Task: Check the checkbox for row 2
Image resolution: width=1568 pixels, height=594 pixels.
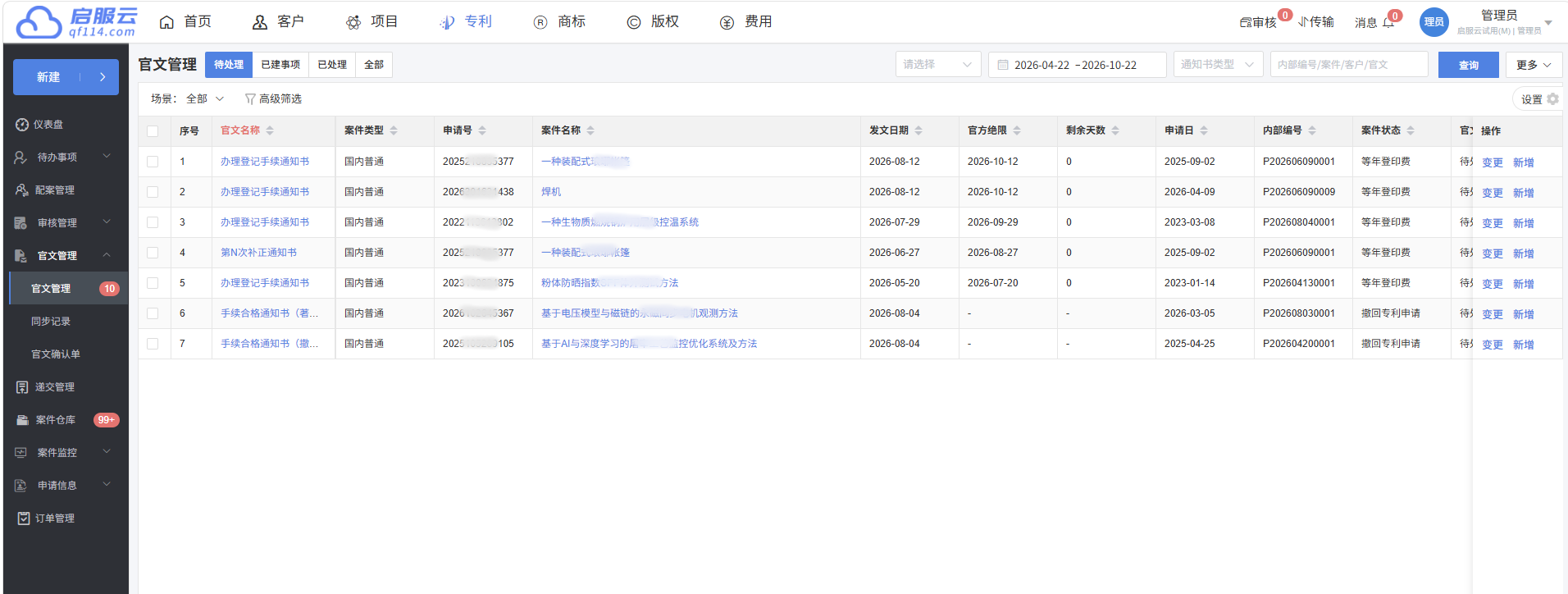Action: pyautogui.click(x=153, y=192)
